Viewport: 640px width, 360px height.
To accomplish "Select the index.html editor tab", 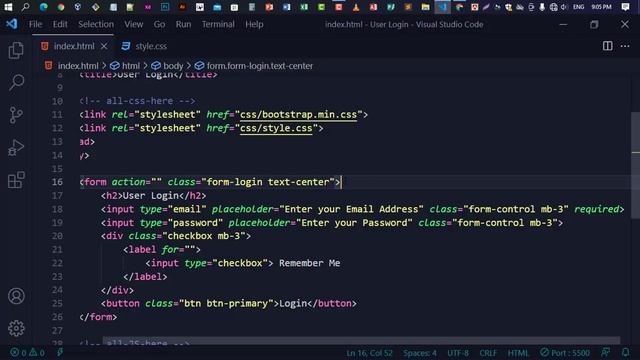I will coord(73,46).
